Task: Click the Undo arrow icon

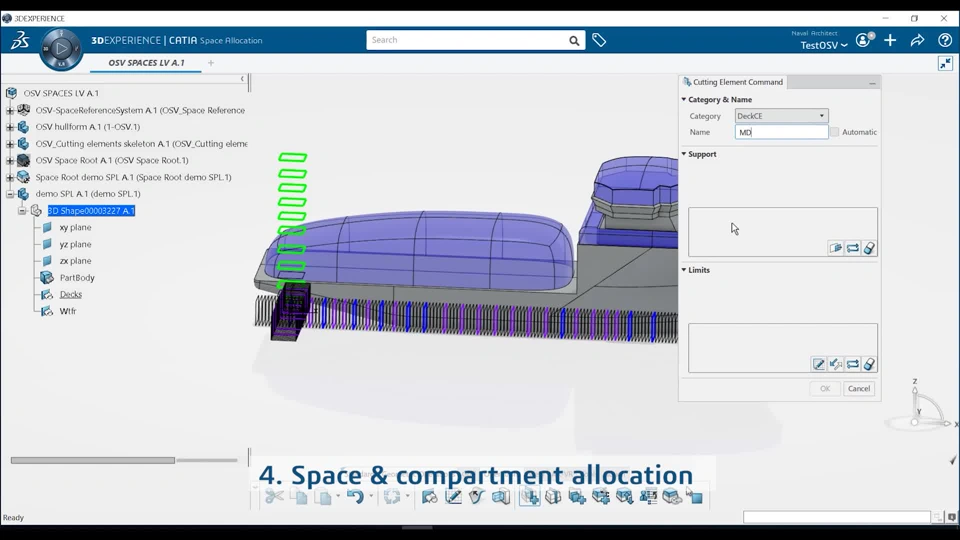Action: [x=354, y=497]
